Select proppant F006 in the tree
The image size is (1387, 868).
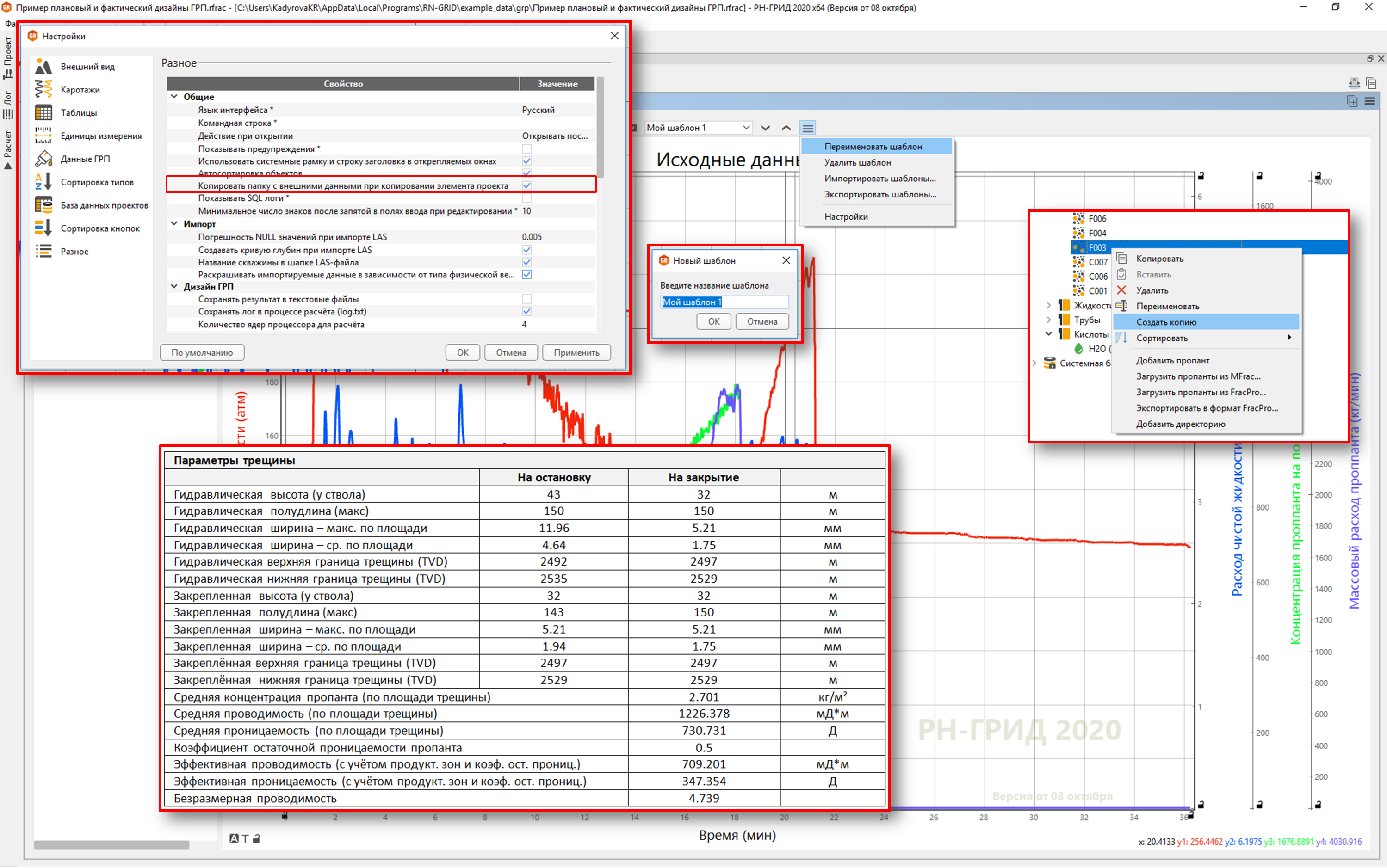click(1096, 219)
